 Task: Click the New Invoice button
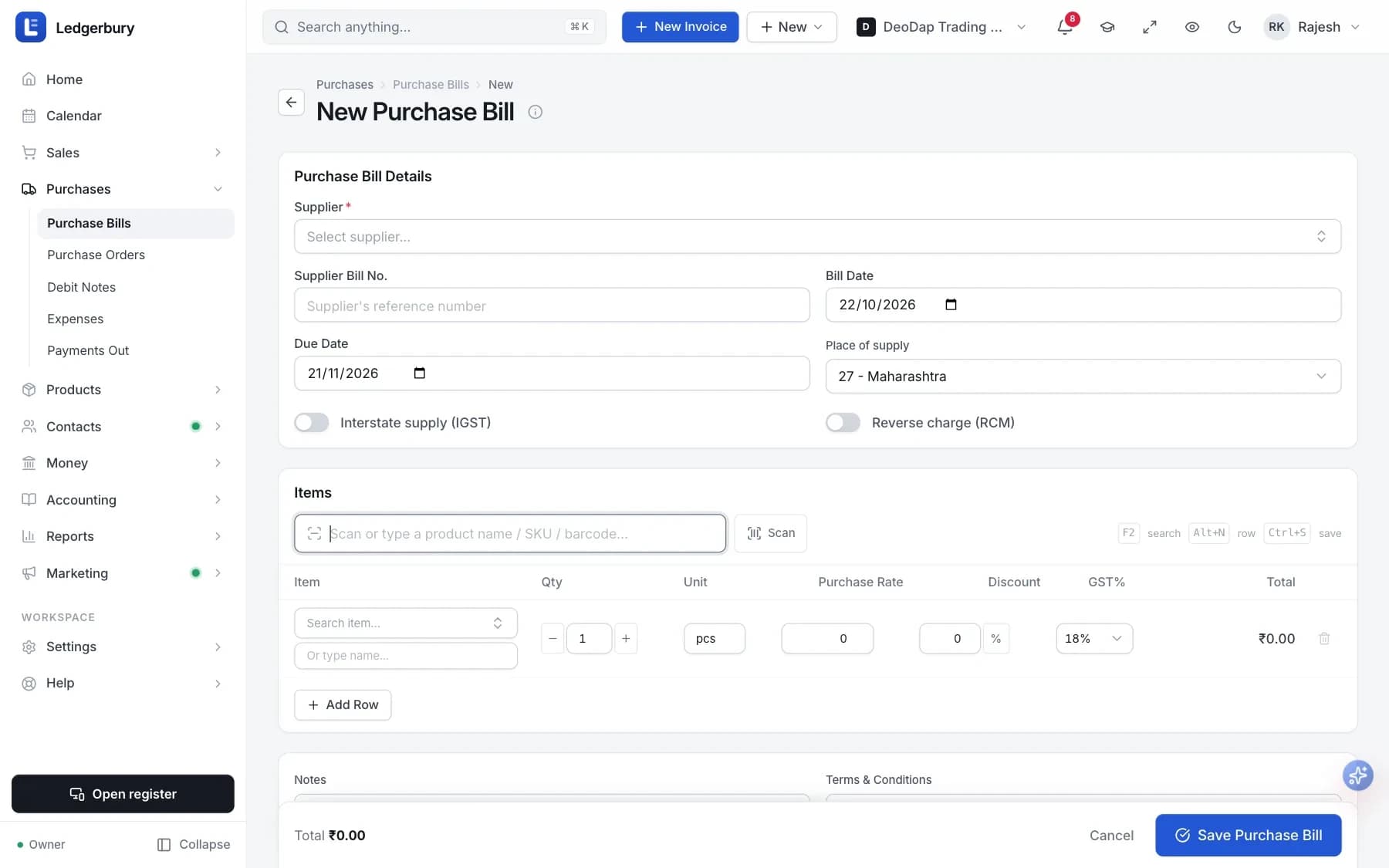click(680, 27)
